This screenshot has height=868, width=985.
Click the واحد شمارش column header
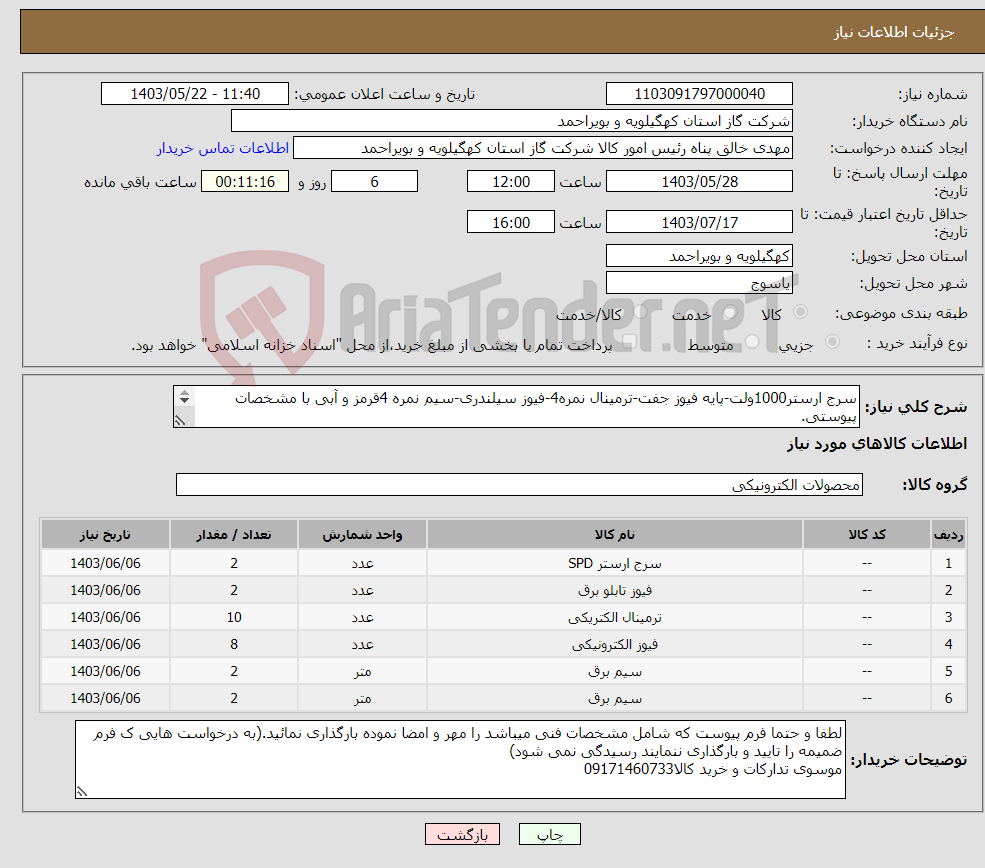tap(362, 534)
